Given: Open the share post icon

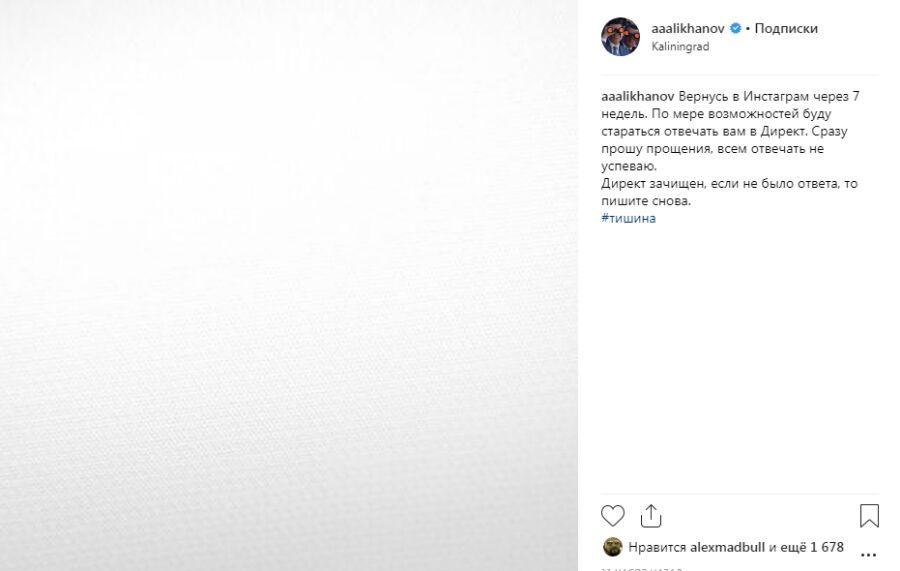Looking at the screenshot, I should tap(651, 515).
